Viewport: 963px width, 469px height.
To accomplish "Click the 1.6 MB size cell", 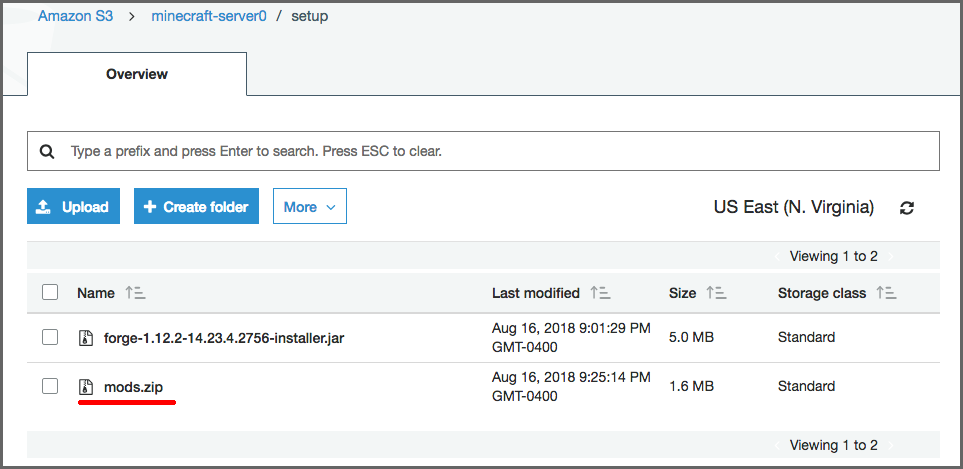I will pyautogui.click(x=691, y=386).
